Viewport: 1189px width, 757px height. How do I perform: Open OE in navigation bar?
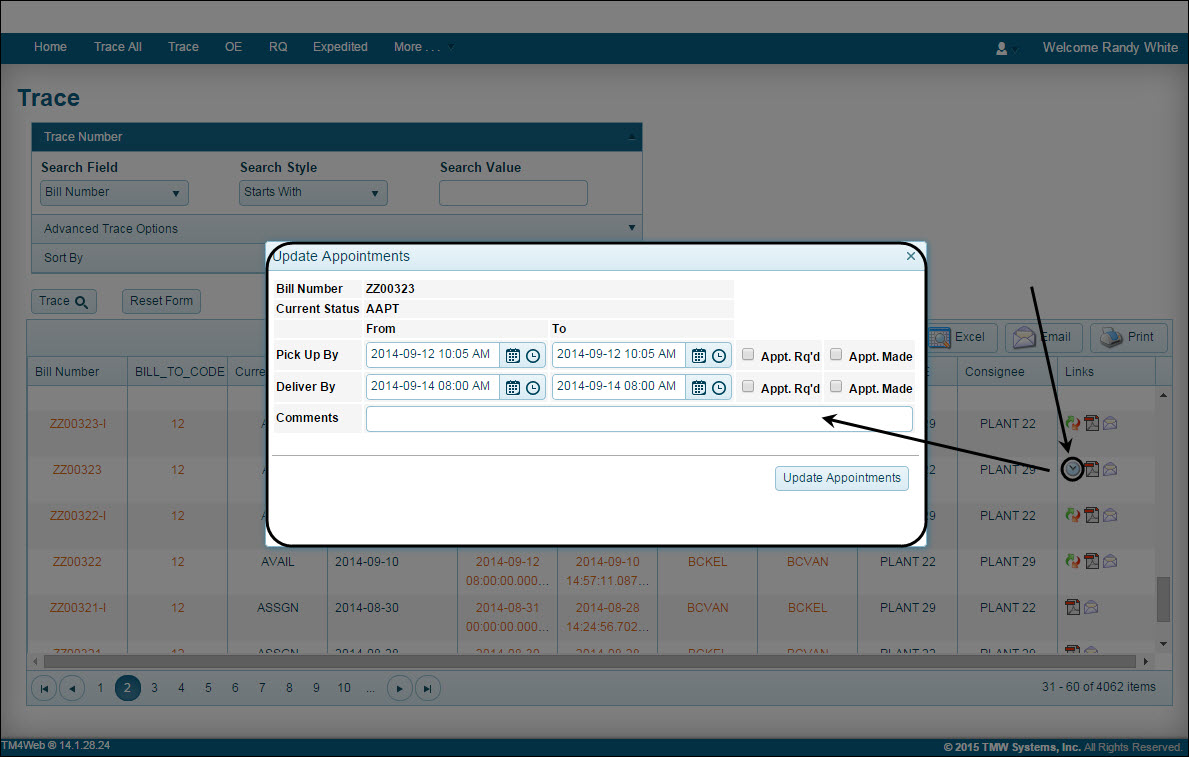234,47
